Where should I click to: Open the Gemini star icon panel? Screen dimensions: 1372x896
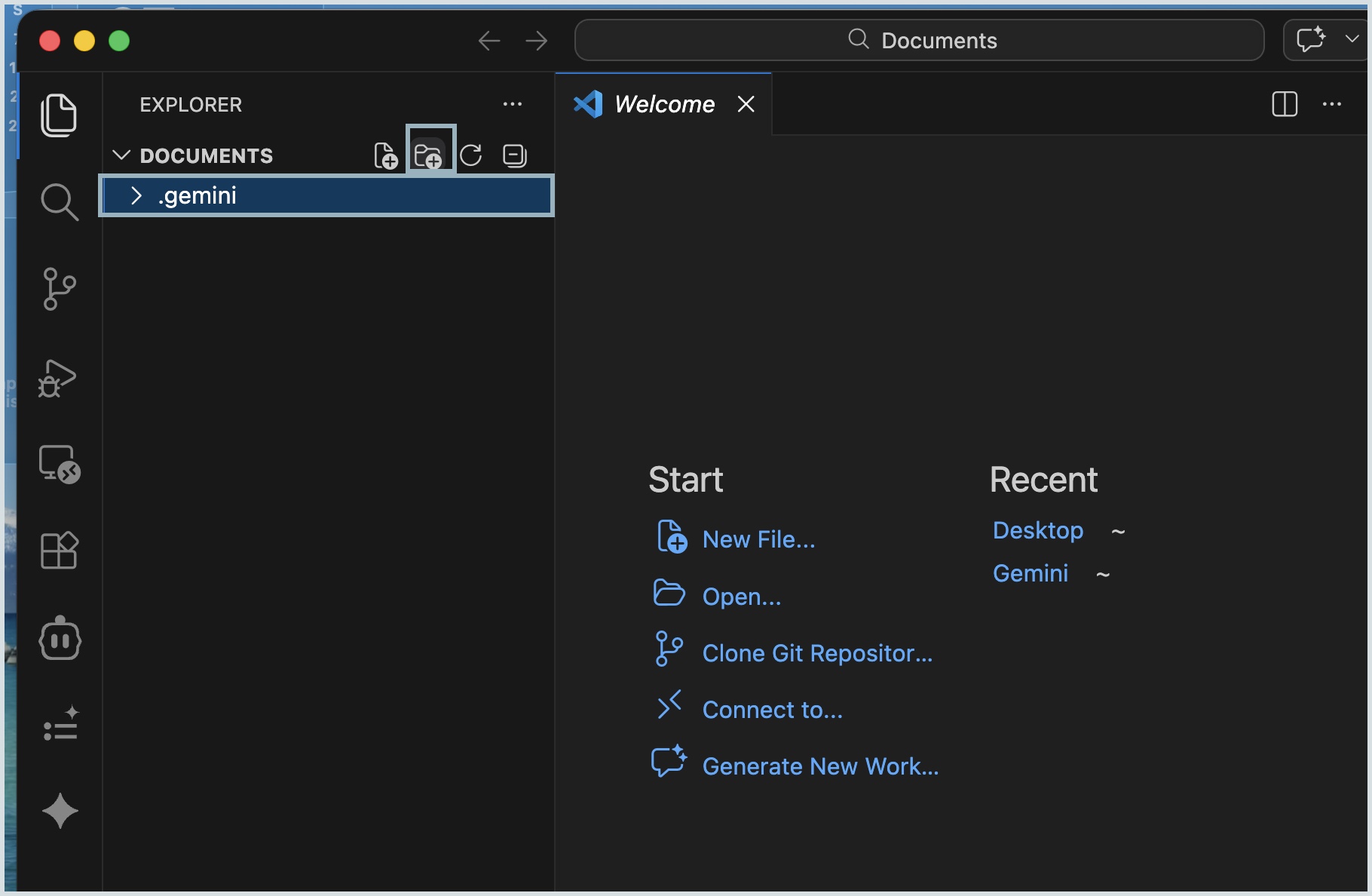(x=60, y=812)
